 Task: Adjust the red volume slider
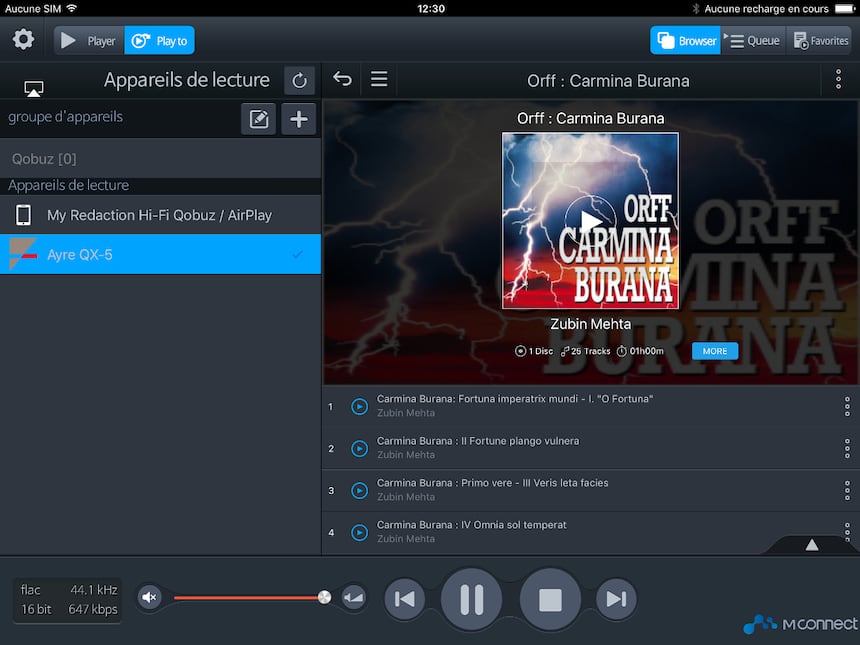(x=249, y=597)
